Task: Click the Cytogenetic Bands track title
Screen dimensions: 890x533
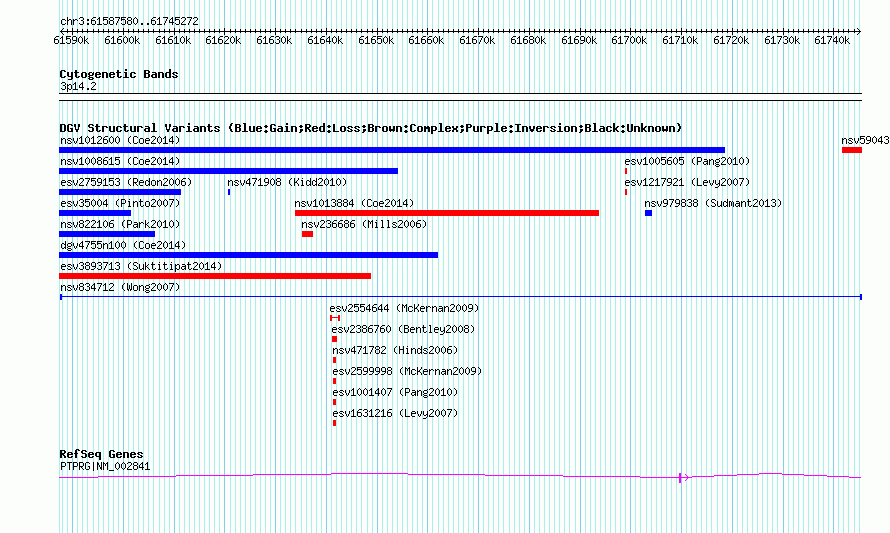Action: pos(119,74)
